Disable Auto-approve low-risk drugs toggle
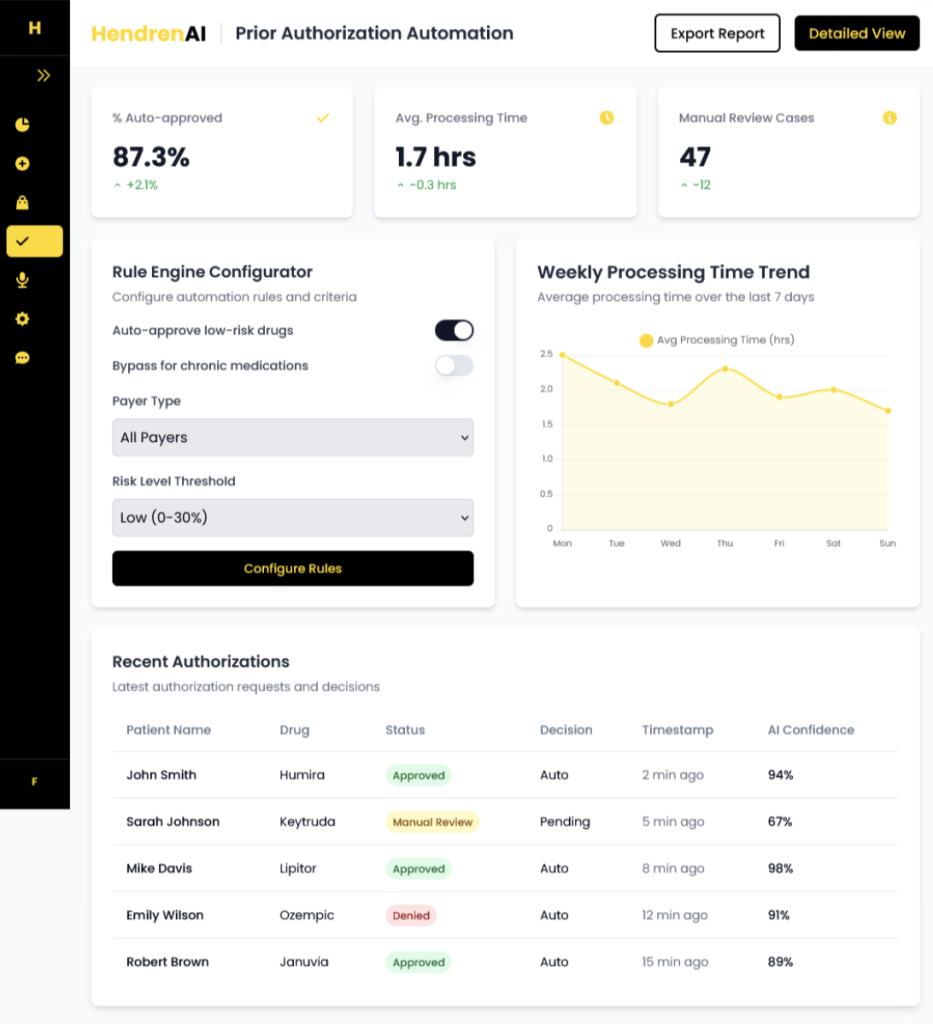 tap(453, 331)
